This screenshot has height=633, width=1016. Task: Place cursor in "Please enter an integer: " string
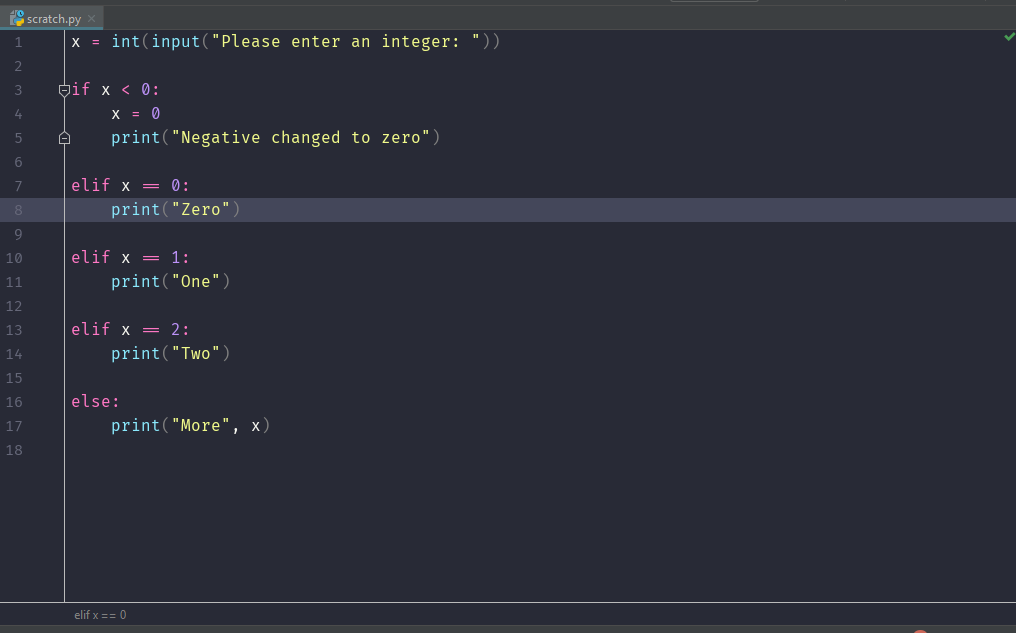346,41
